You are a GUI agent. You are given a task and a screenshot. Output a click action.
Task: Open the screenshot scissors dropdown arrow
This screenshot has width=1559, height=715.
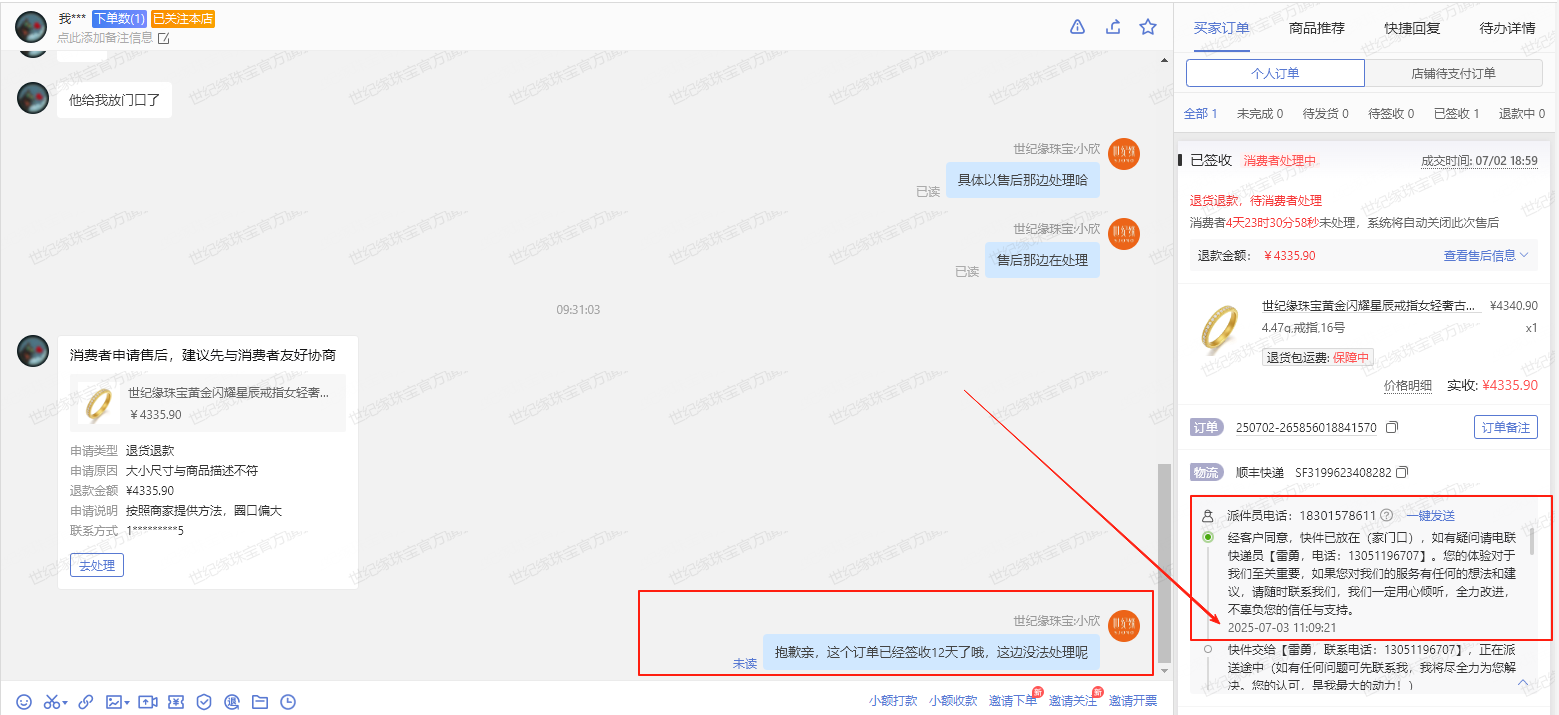(65, 703)
